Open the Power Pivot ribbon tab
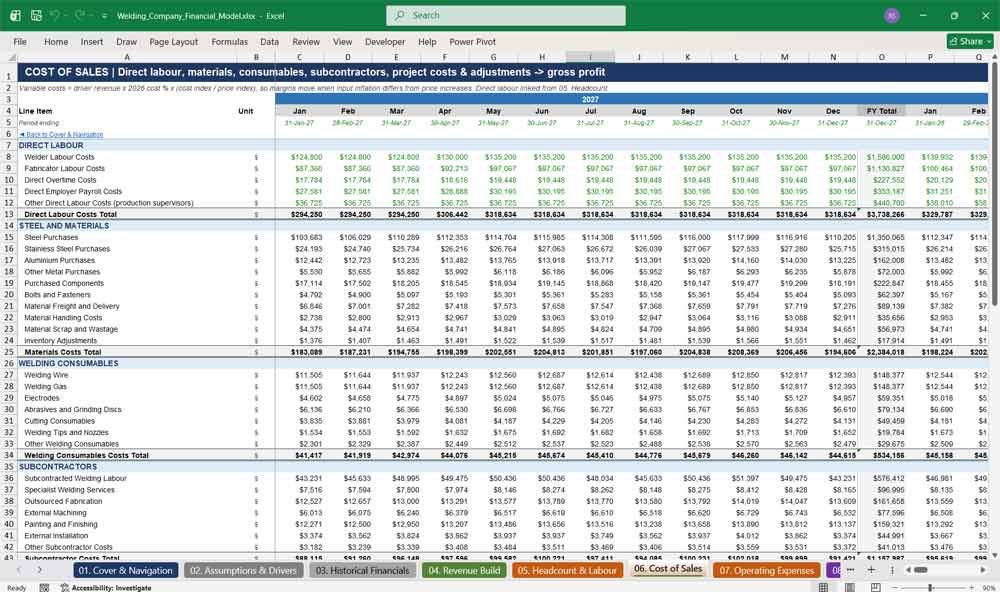The height and width of the screenshot is (592, 1000). coord(473,41)
